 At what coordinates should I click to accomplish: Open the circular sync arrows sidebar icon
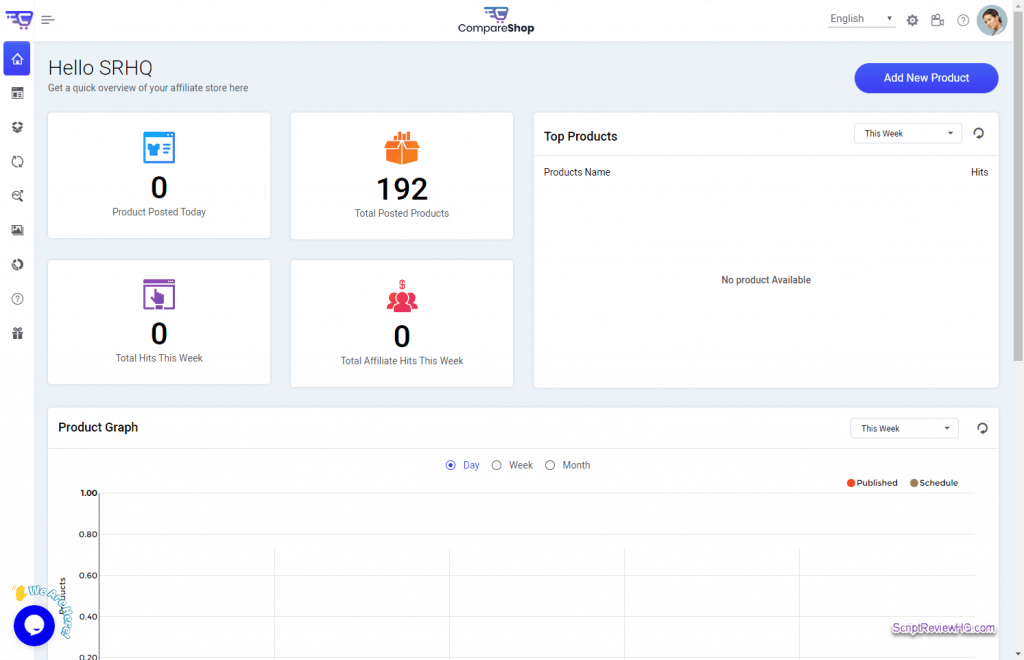[x=17, y=162]
